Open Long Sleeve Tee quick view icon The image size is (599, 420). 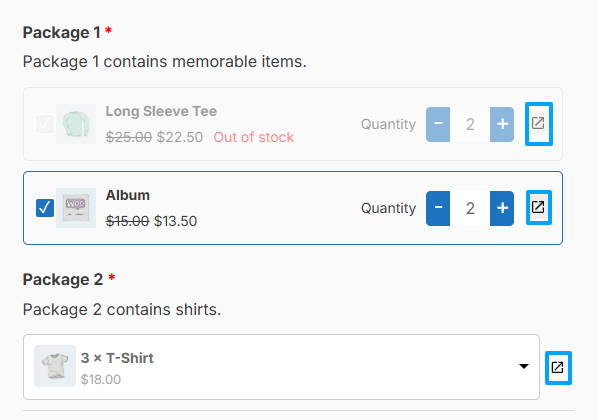click(539, 124)
